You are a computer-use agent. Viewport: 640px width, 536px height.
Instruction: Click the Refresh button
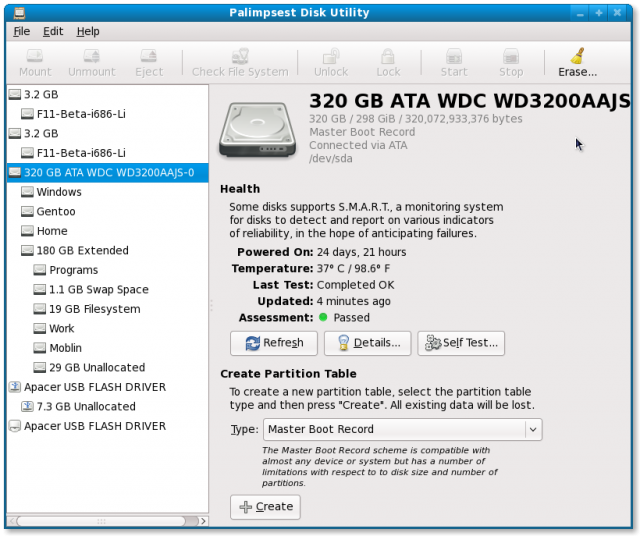click(273, 343)
